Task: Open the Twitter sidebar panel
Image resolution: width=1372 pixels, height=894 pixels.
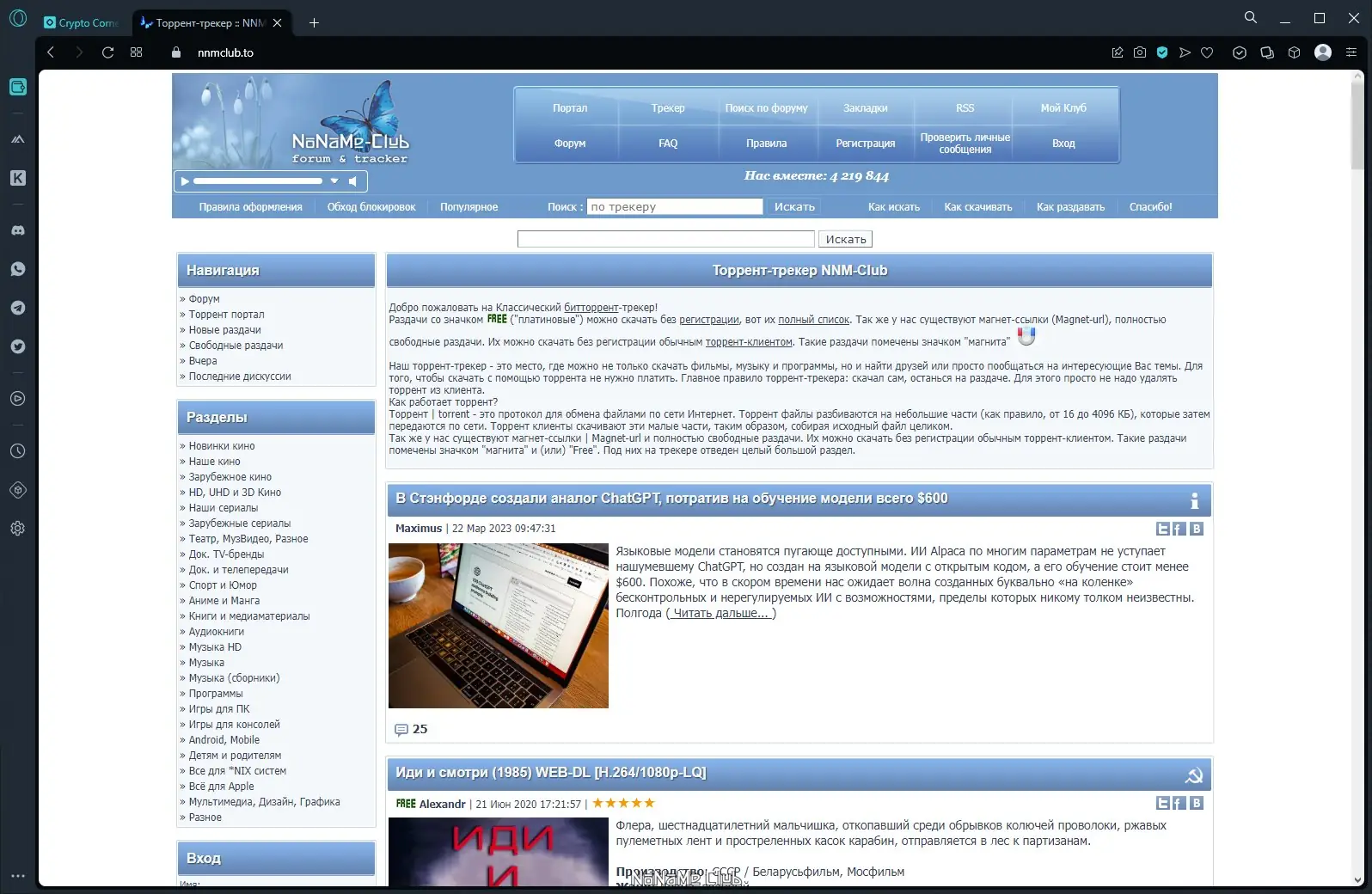Action: [17, 346]
